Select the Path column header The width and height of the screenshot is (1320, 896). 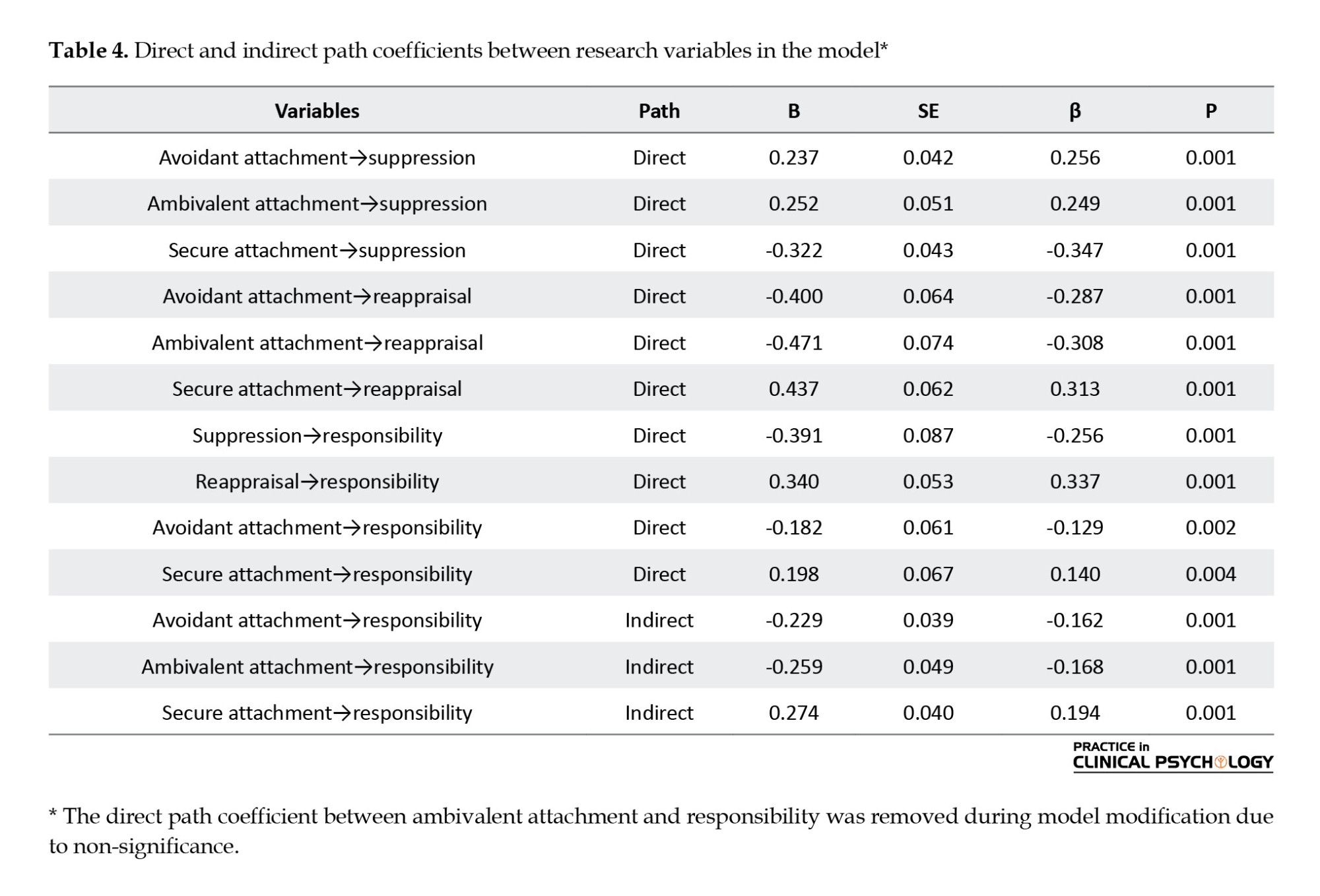(x=659, y=111)
